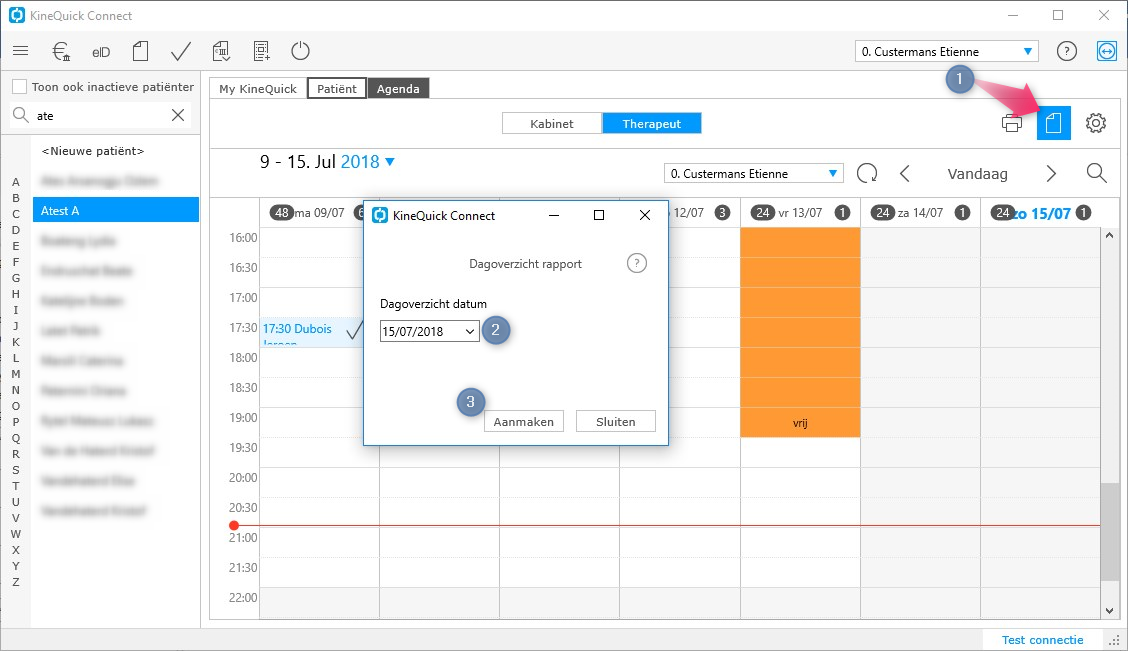Jump to letter S in patient index

16,470
